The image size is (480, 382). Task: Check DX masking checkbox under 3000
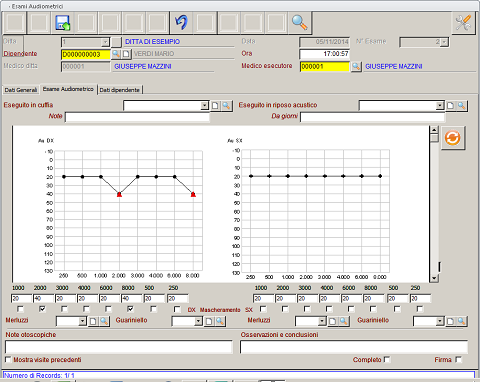pyautogui.click(x=64, y=309)
